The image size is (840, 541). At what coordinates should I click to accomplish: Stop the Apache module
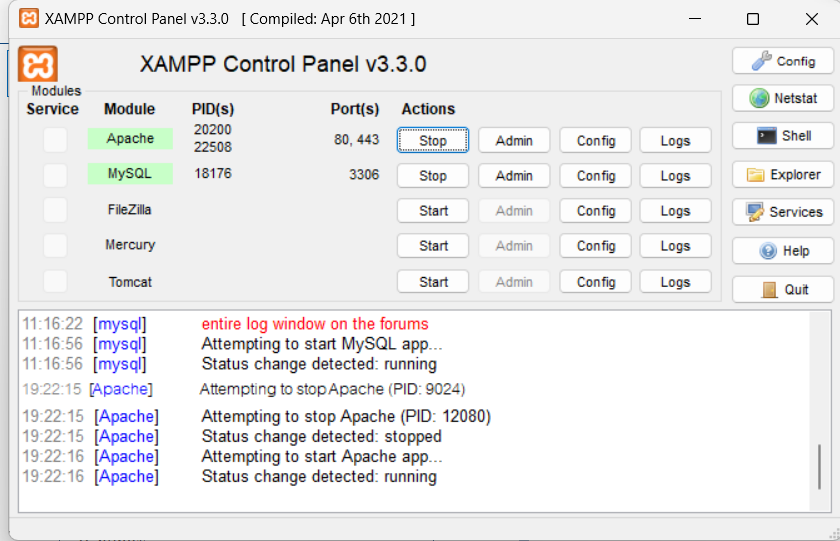click(433, 141)
